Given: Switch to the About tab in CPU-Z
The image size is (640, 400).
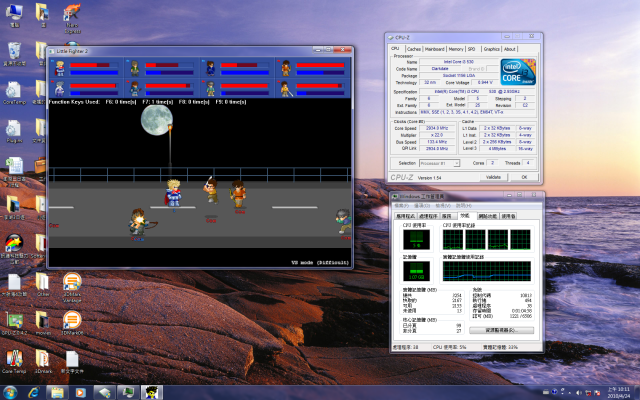Looking at the screenshot, I should (x=509, y=49).
